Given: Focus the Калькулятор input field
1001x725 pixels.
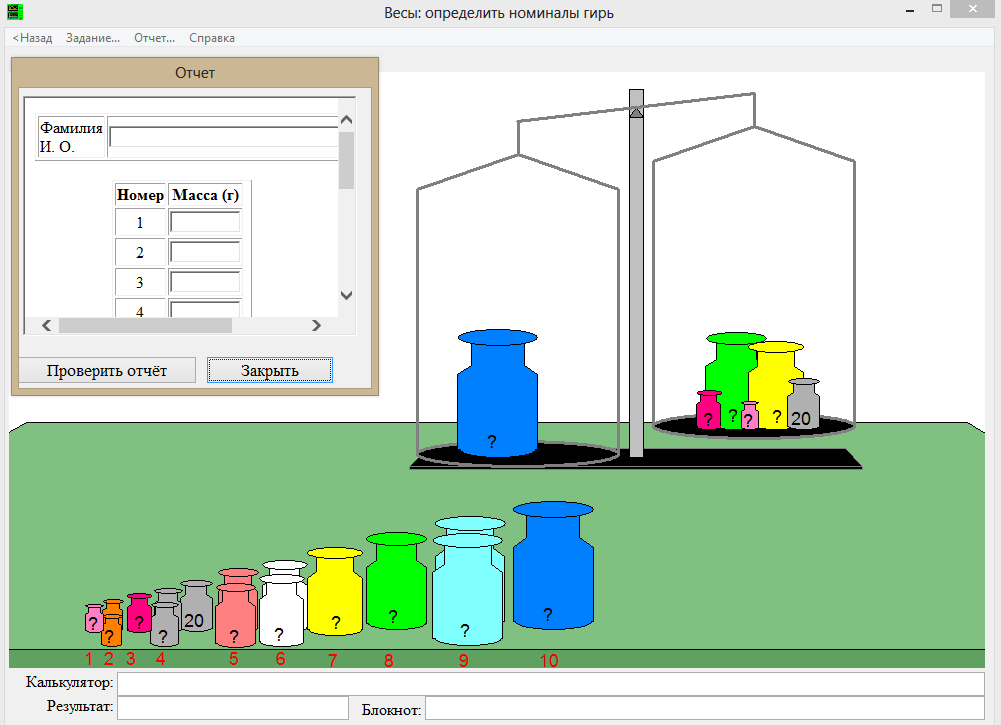Looking at the screenshot, I should (x=550, y=683).
